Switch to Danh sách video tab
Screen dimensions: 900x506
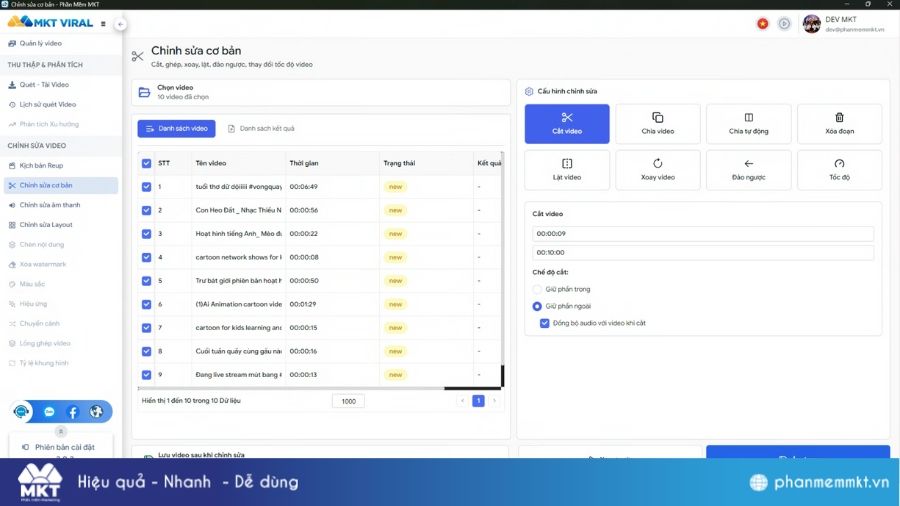pyautogui.click(x=176, y=129)
